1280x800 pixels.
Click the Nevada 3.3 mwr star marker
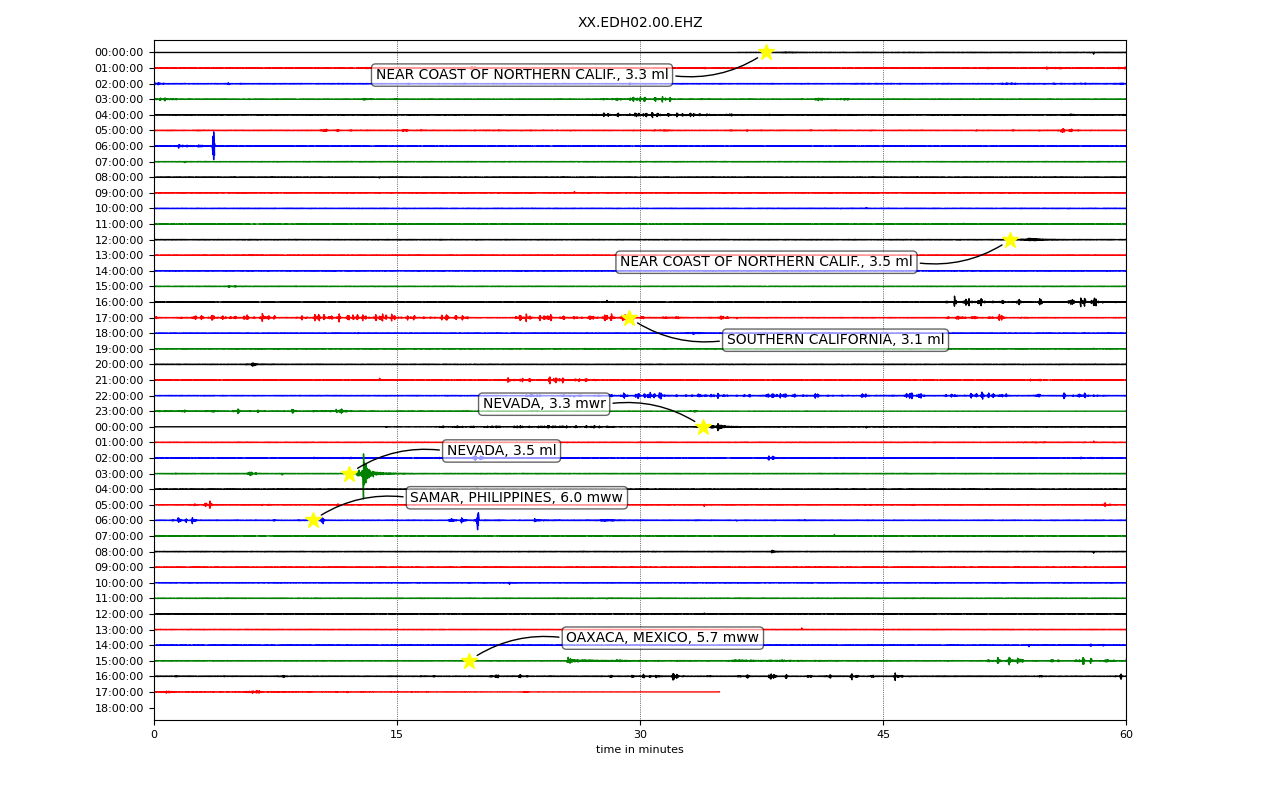point(703,427)
